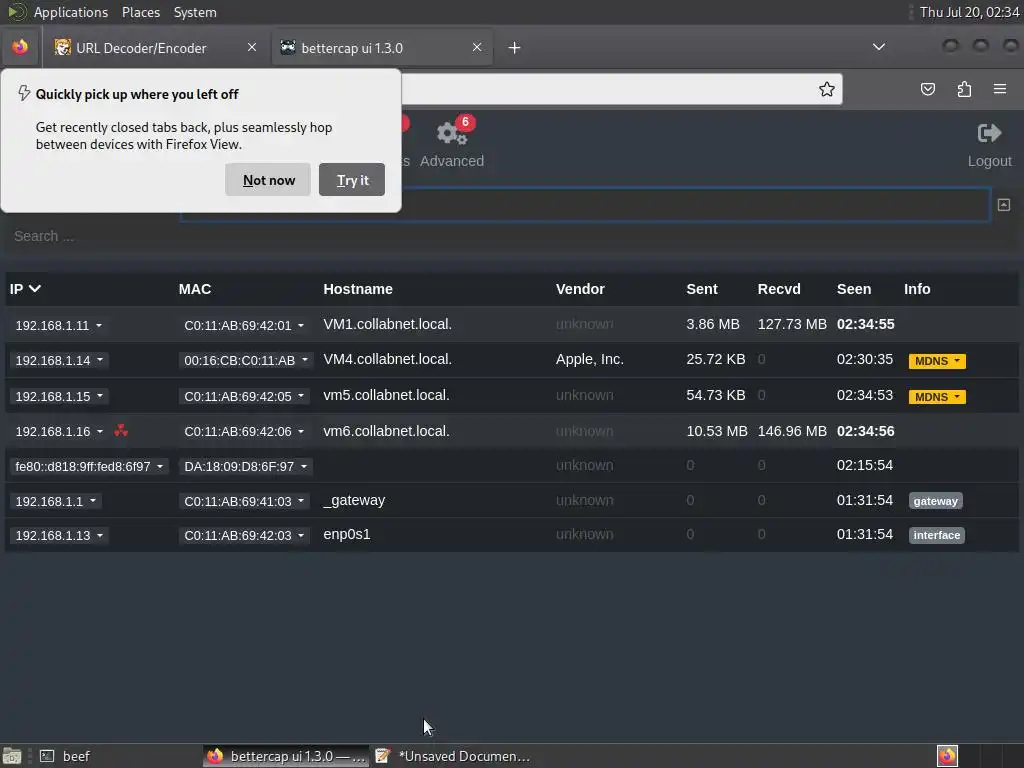Open the Advanced settings gear icon

(x=451, y=133)
